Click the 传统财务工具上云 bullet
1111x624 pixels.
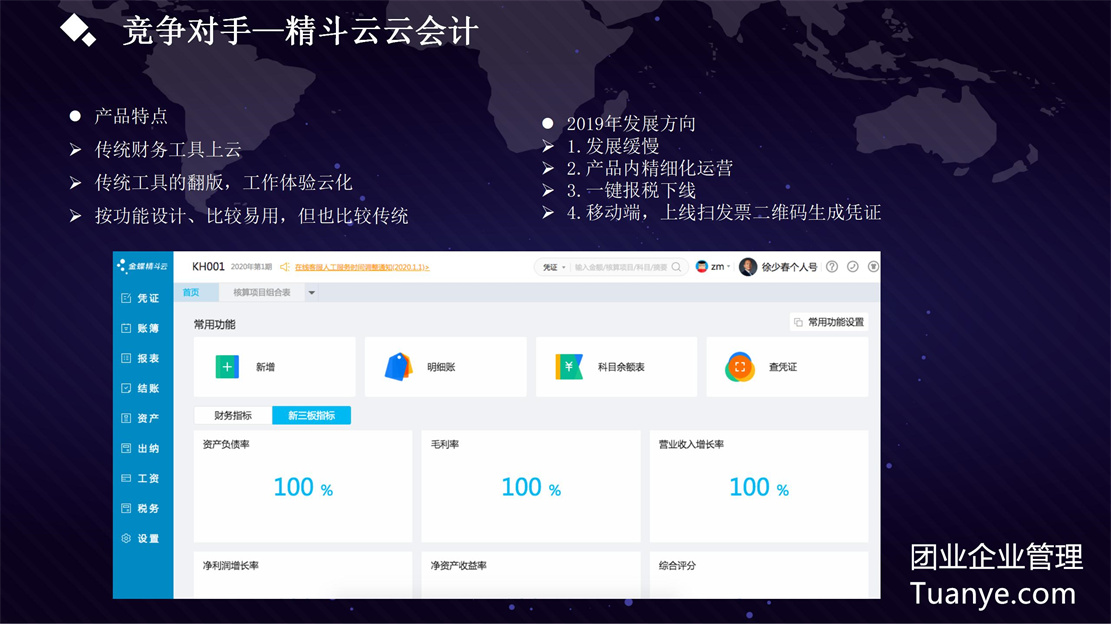168,149
